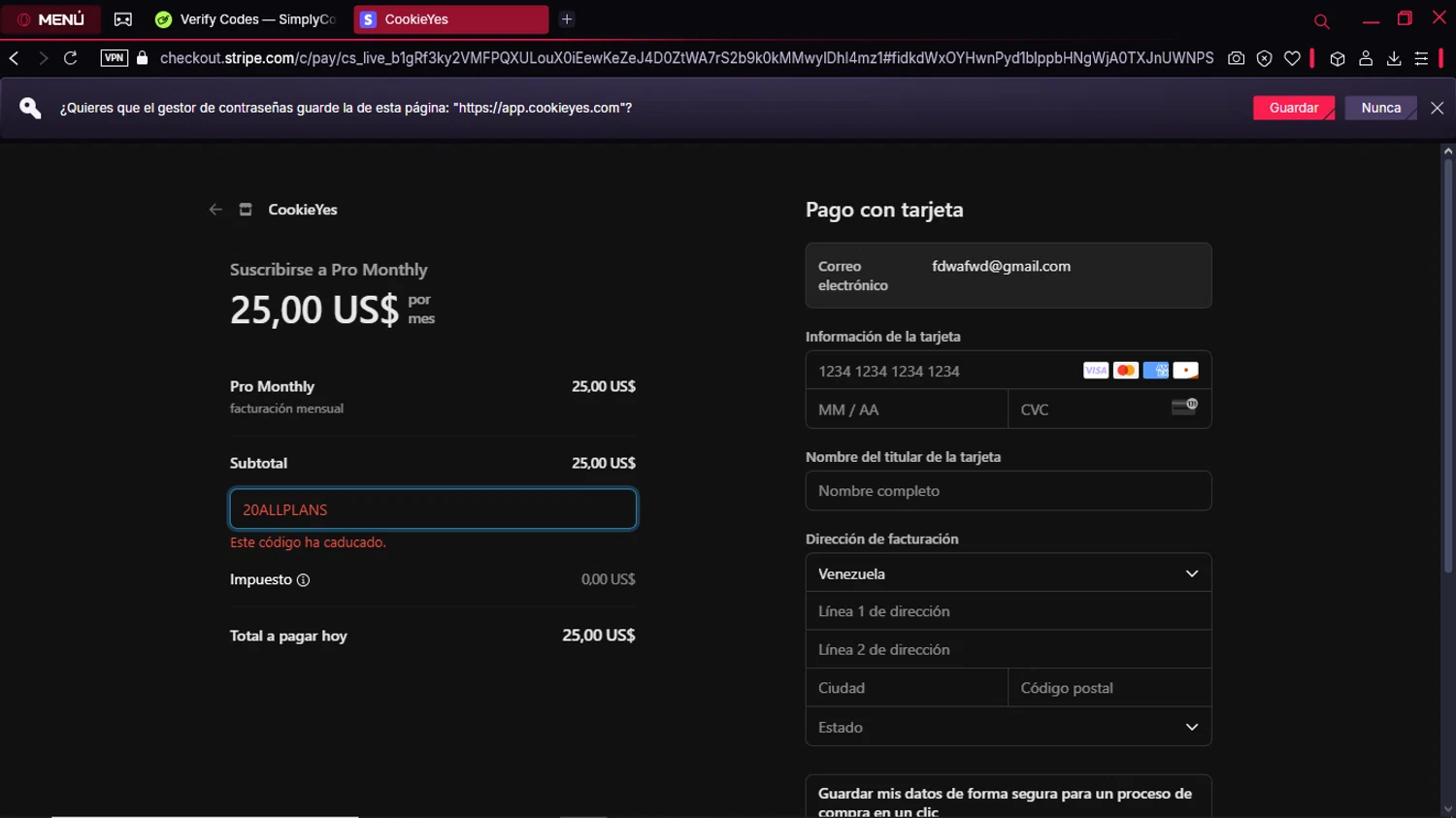Go back with the browser back arrow
Image resolution: width=1456 pixels, height=818 pixels.
(15, 58)
